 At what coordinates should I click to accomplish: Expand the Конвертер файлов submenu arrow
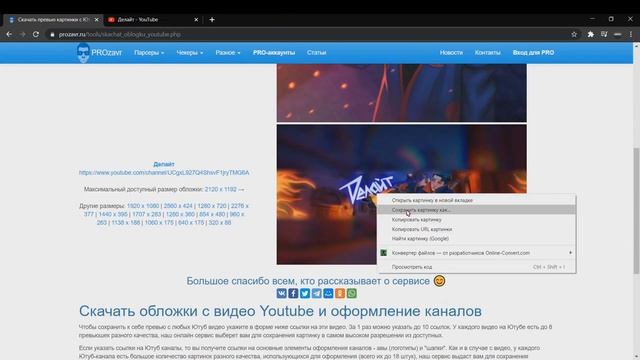[570, 253]
